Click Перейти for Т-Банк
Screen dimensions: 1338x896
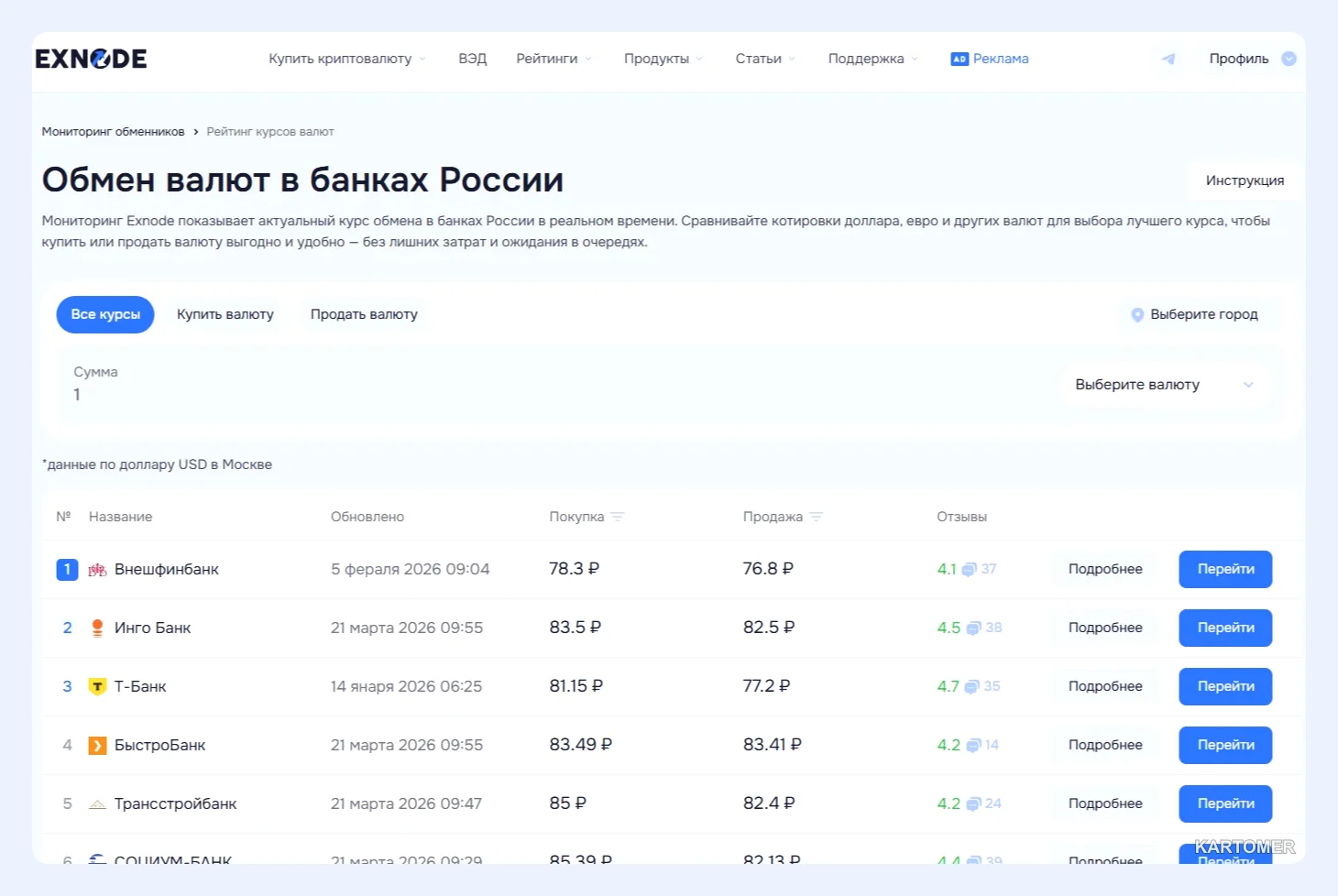click(x=1225, y=686)
